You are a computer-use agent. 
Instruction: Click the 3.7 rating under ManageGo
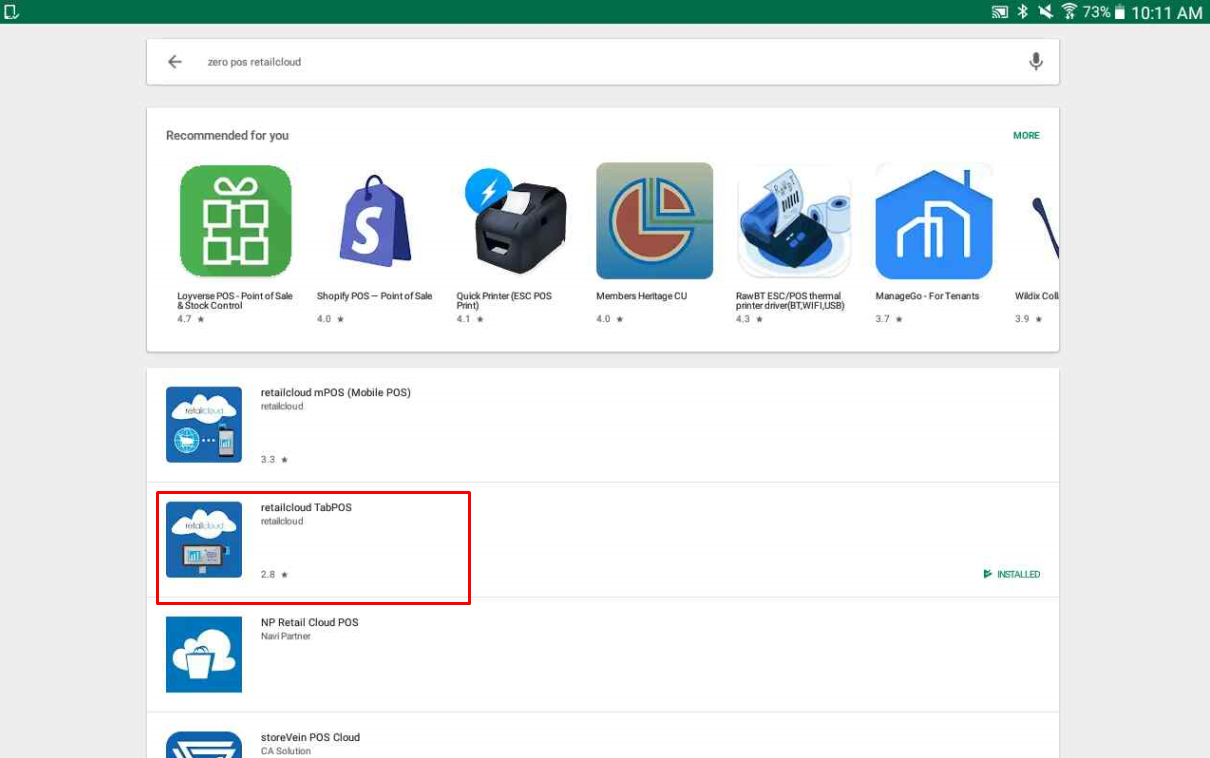tap(889, 319)
